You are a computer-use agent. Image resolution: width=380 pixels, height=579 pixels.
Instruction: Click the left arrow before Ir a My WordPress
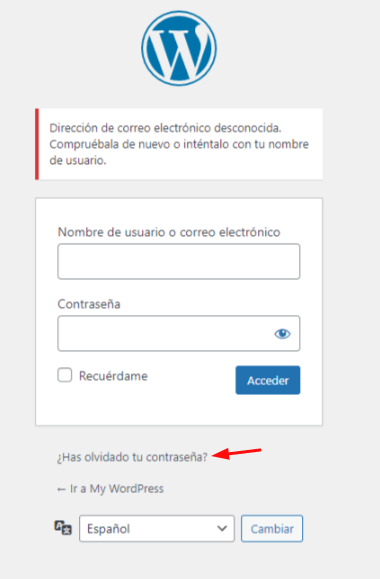[x=61, y=490]
